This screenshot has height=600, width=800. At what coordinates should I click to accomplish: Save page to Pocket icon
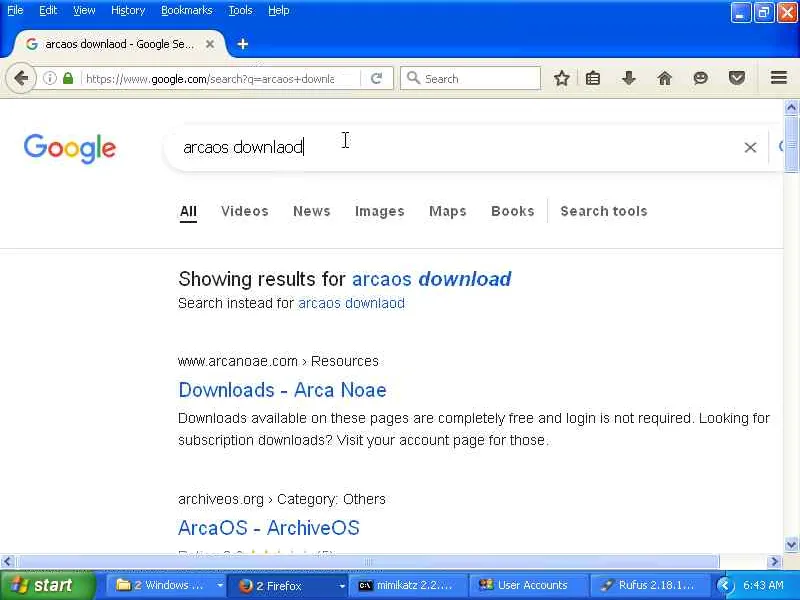coord(737,78)
